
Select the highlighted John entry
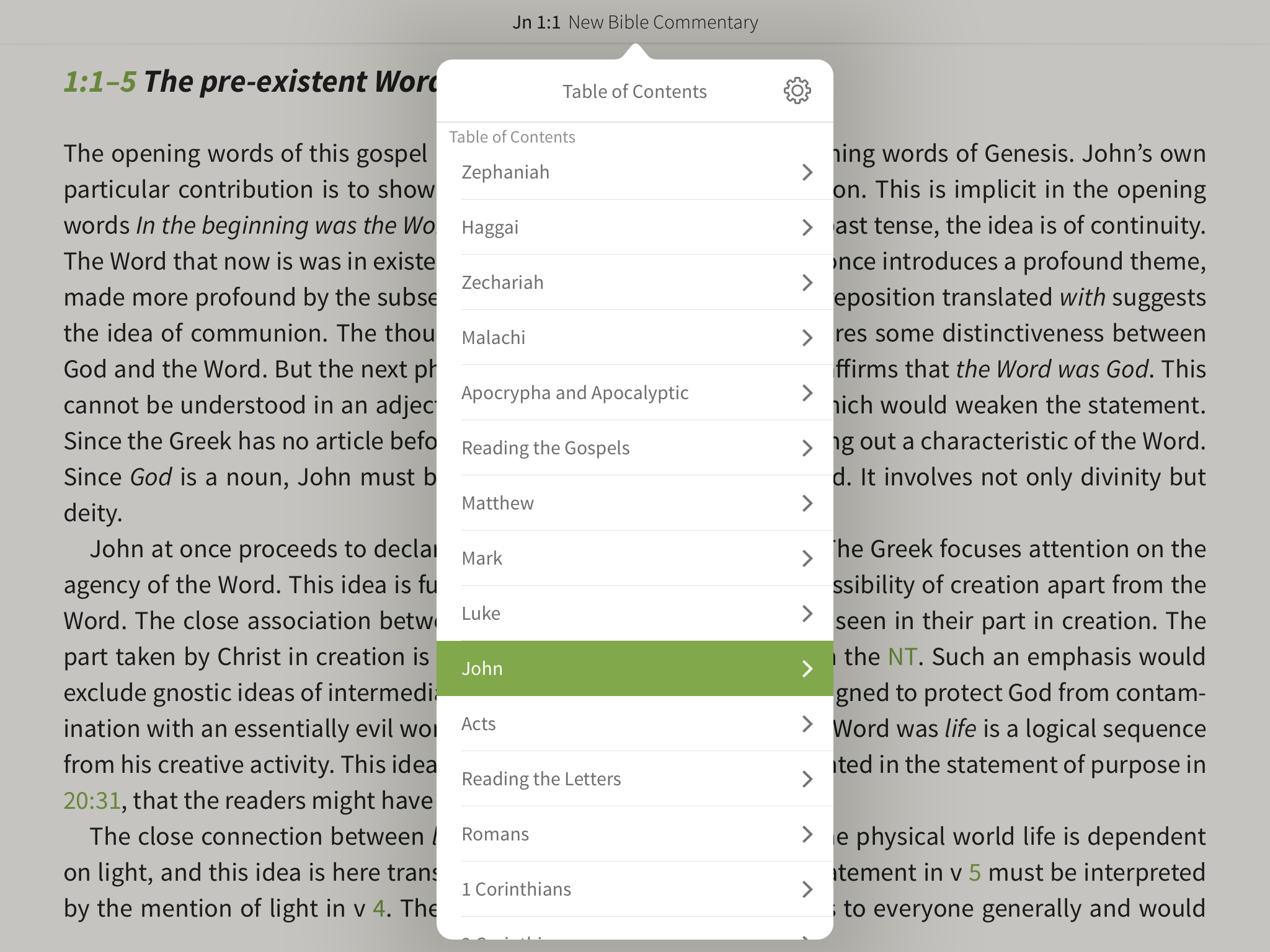[x=634, y=669]
